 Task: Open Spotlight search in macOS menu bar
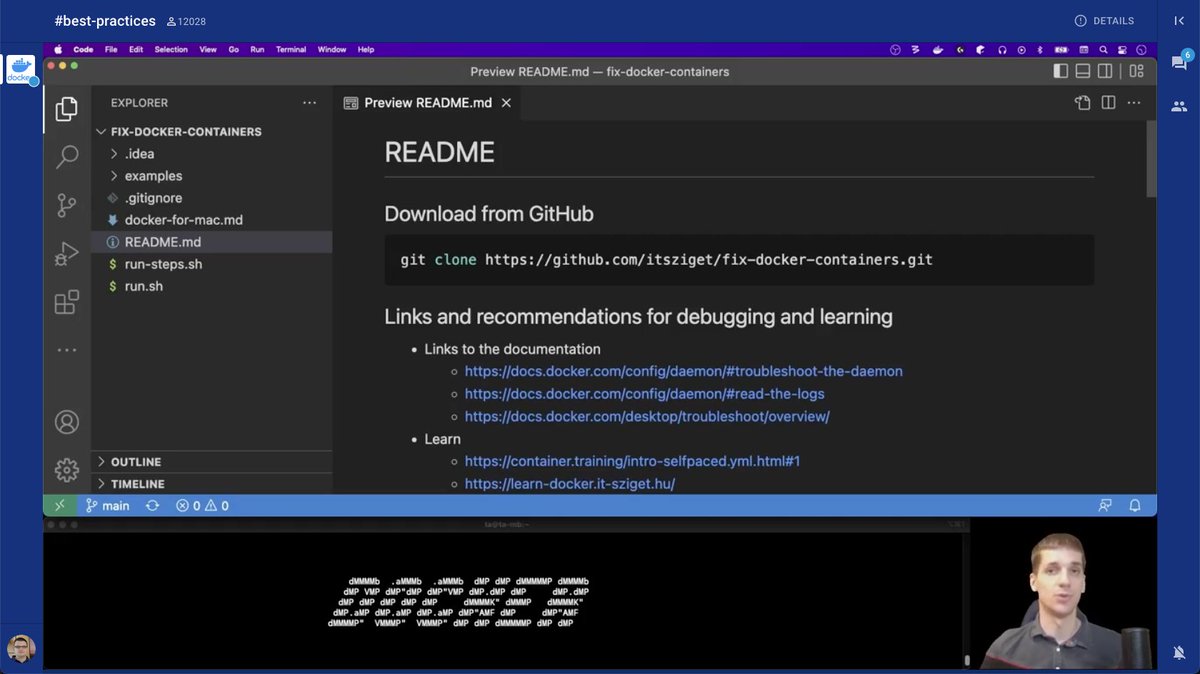pos(1103,49)
